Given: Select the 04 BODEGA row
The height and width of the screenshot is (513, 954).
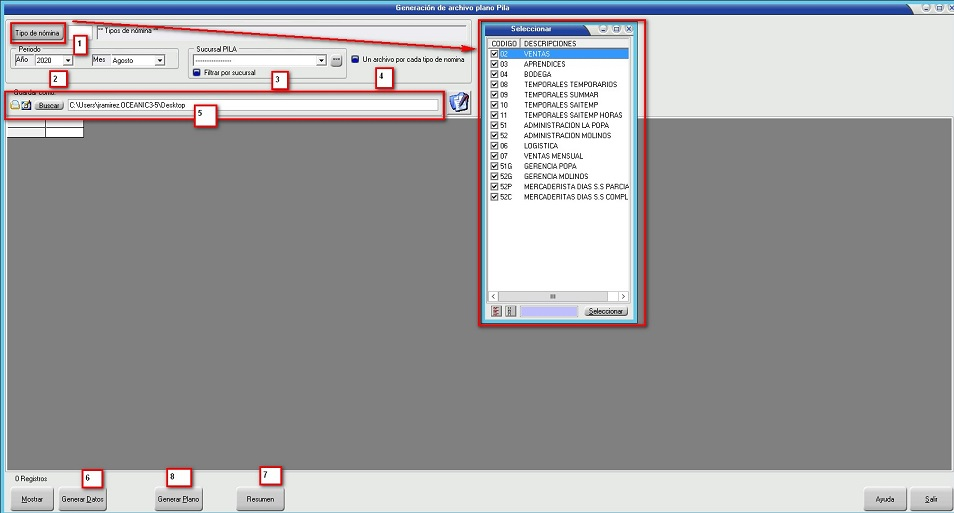Looking at the screenshot, I should [x=550, y=74].
